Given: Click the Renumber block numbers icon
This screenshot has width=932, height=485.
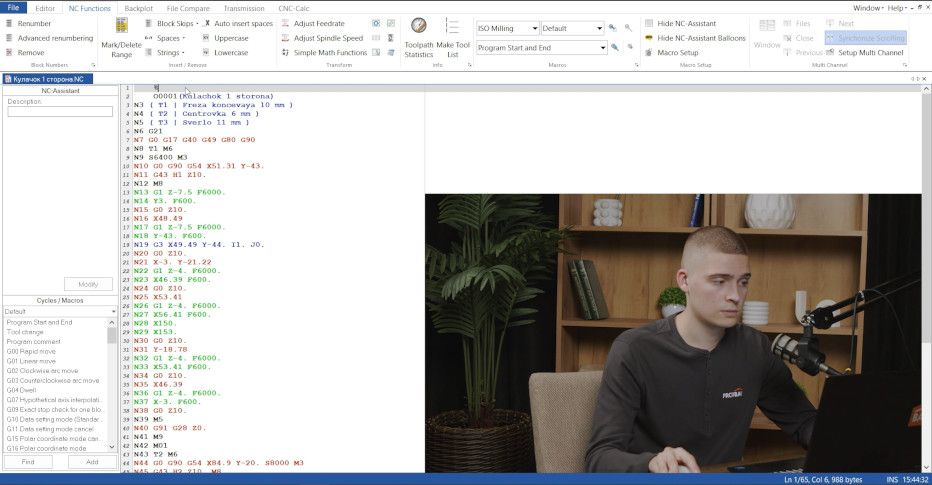Looking at the screenshot, I should pos(9,23).
